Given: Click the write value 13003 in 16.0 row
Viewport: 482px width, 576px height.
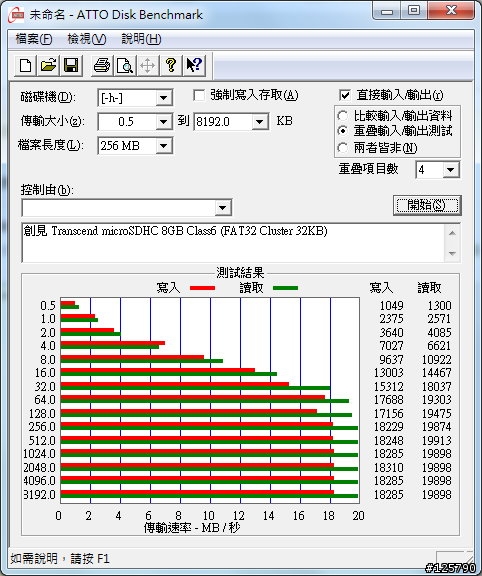Looking at the screenshot, I should (389, 373).
